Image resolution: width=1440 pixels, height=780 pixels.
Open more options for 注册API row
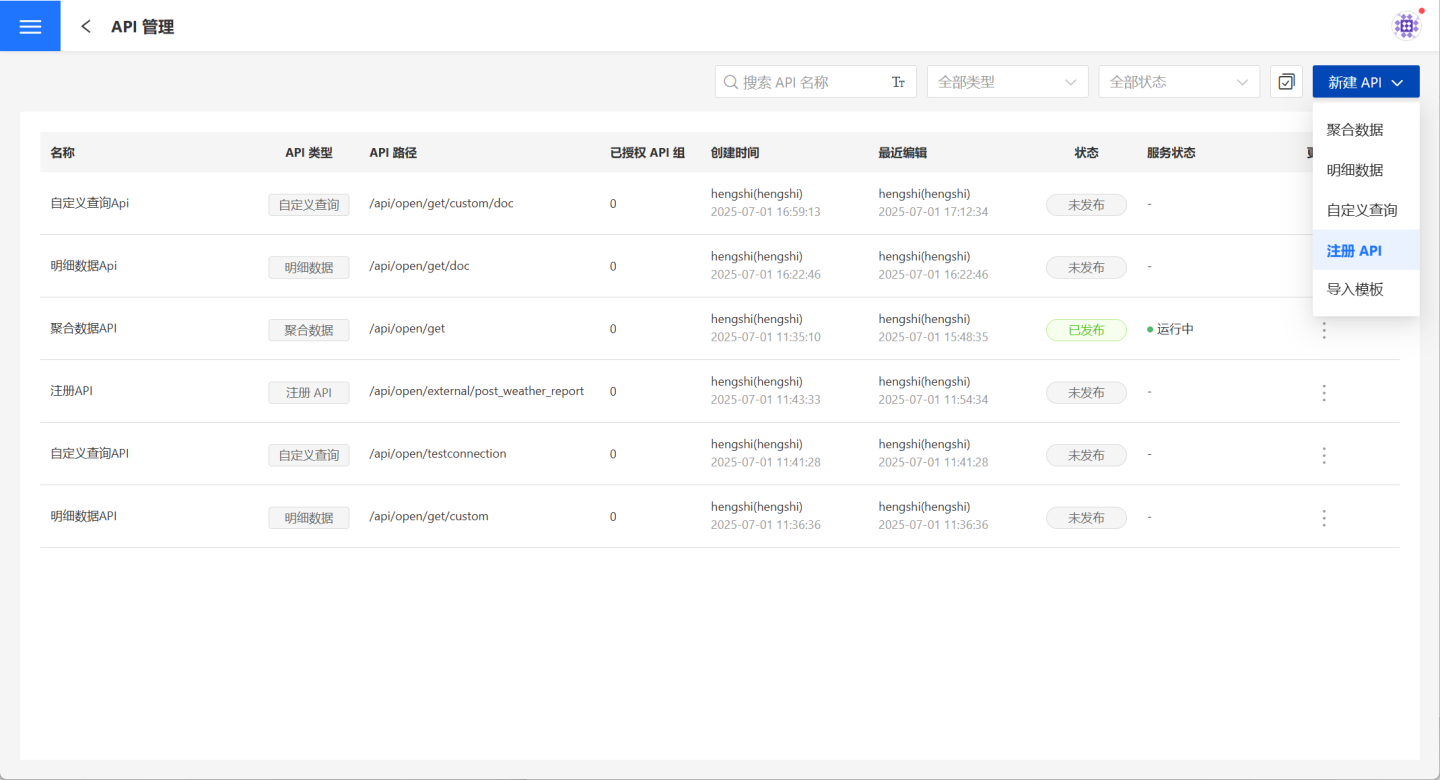1324,393
